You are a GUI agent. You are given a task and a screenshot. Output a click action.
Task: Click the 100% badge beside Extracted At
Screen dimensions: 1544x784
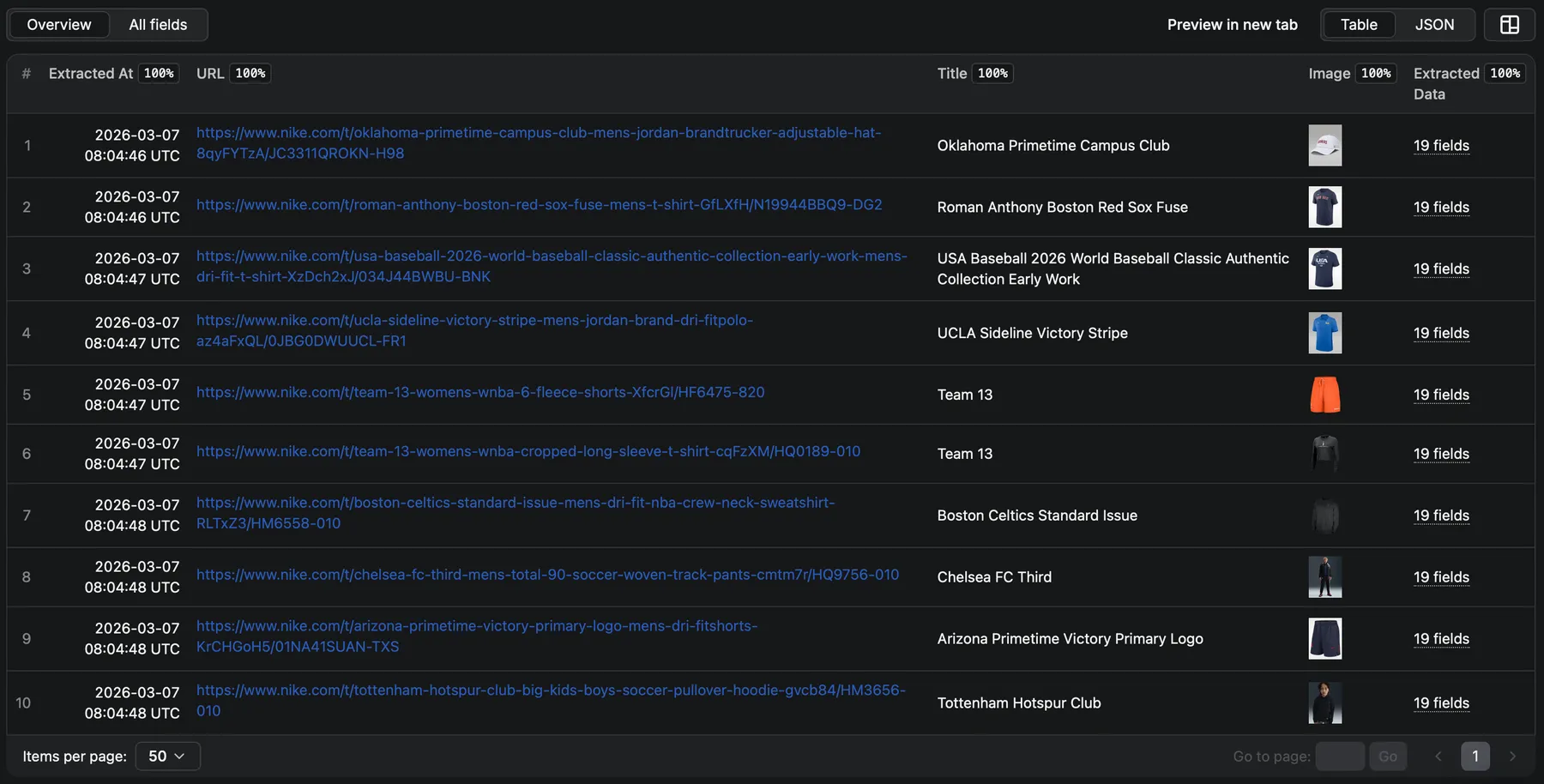[159, 73]
